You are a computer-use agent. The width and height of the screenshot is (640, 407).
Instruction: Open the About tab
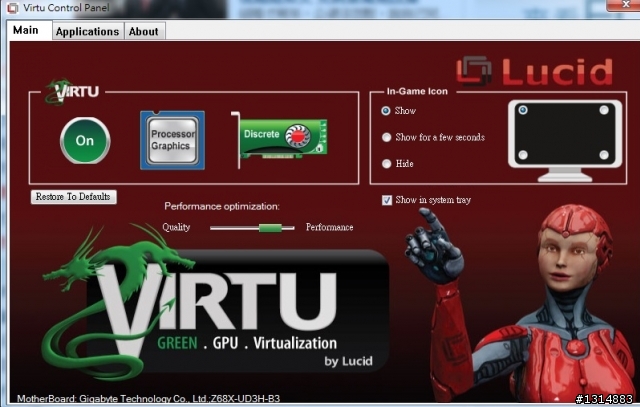tap(144, 31)
